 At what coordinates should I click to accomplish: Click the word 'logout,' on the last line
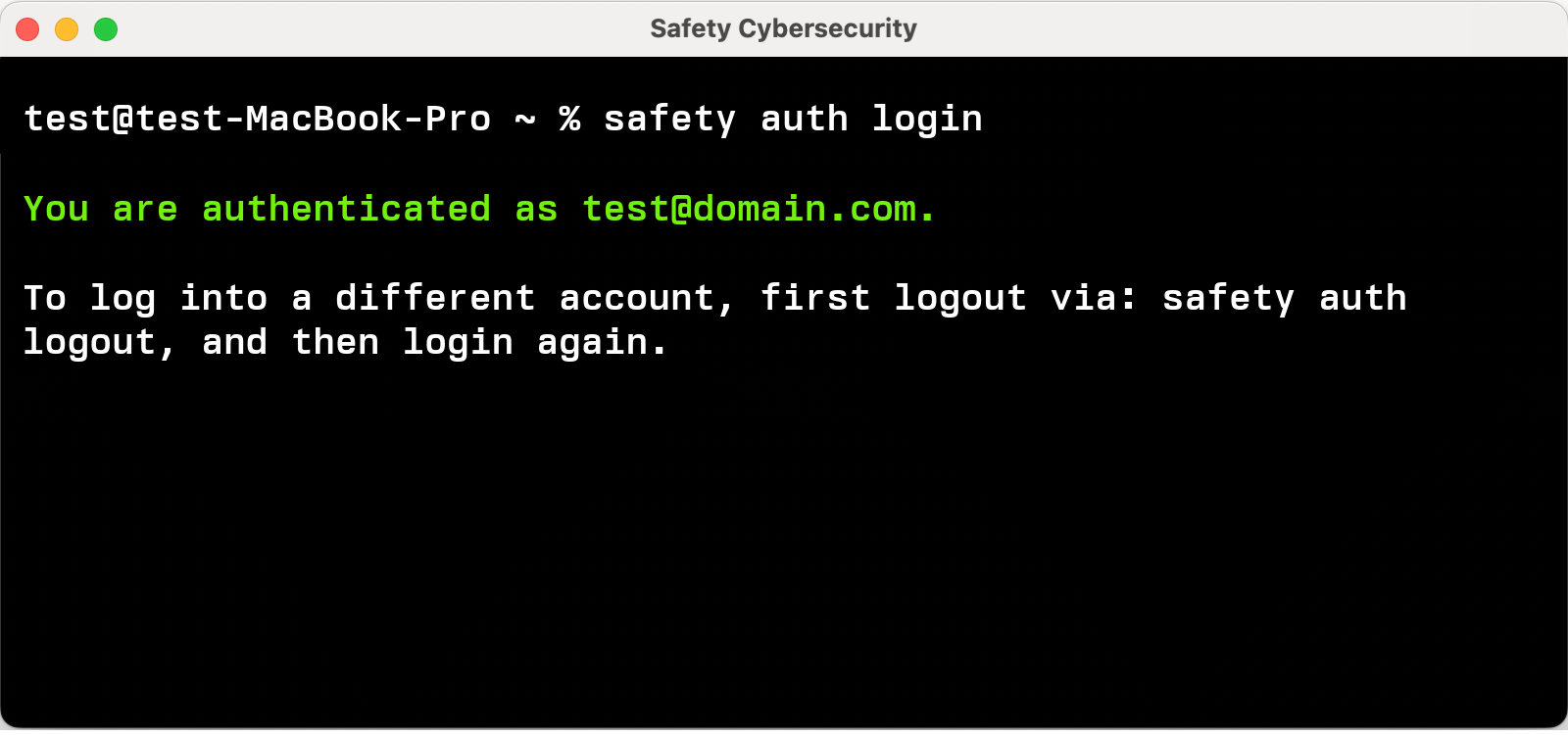click(x=98, y=343)
